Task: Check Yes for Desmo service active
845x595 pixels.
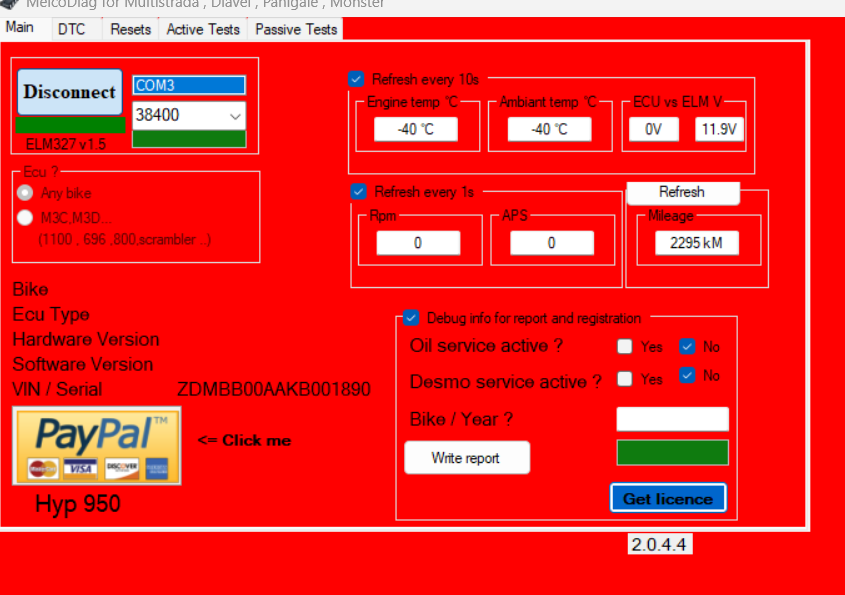Action: [x=625, y=379]
